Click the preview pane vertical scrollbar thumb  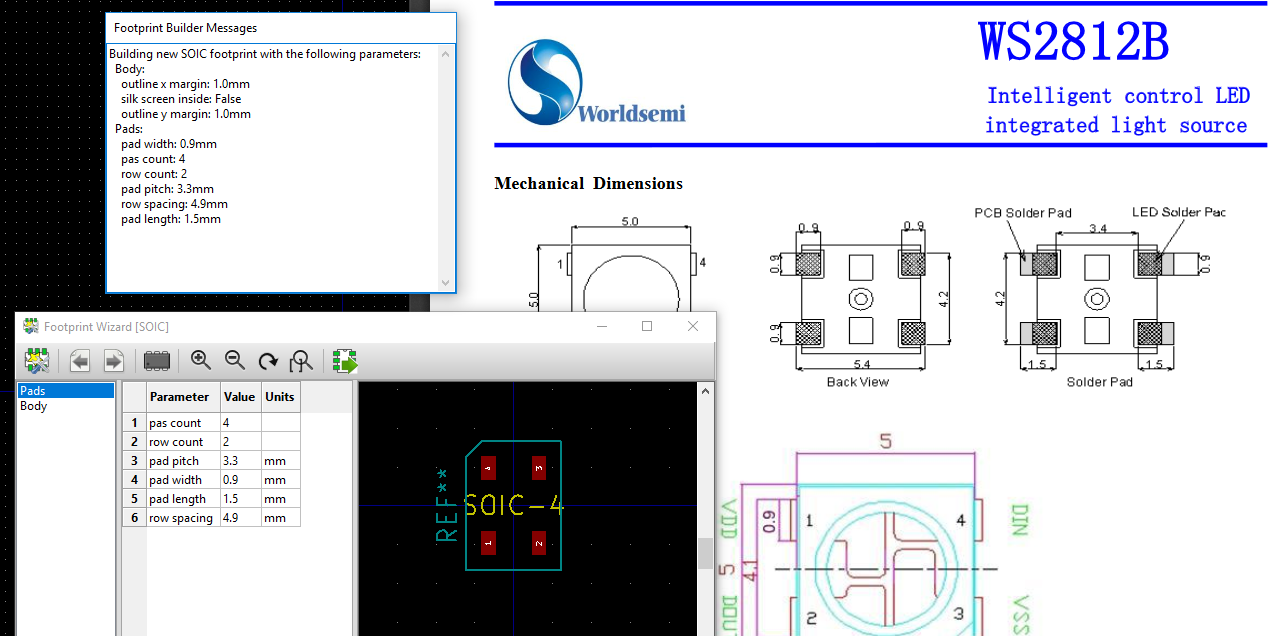pyautogui.click(x=706, y=553)
